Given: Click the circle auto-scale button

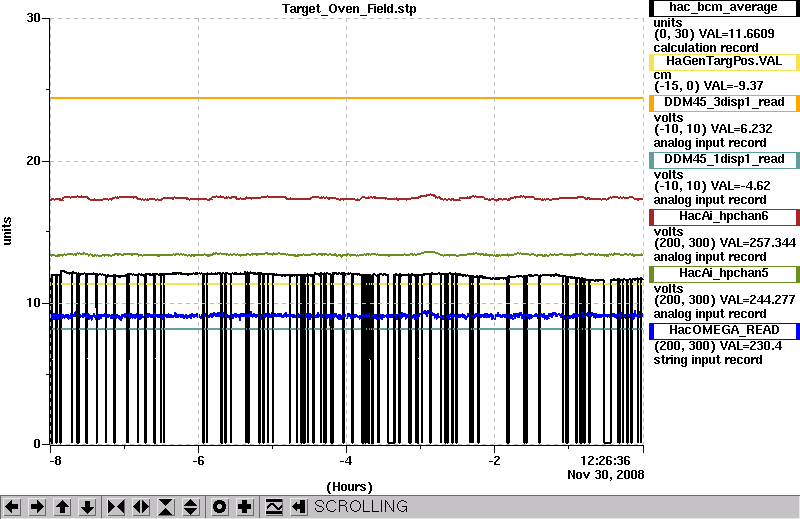Looking at the screenshot, I should [x=220, y=507].
